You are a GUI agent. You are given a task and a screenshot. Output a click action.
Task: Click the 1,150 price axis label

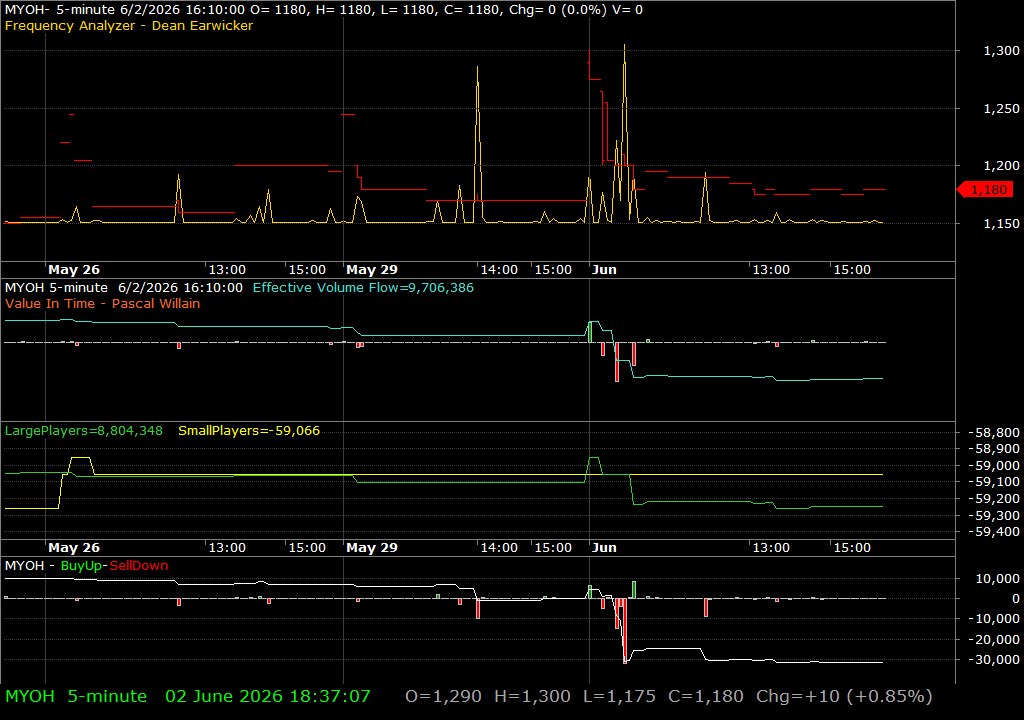[x=1001, y=223]
